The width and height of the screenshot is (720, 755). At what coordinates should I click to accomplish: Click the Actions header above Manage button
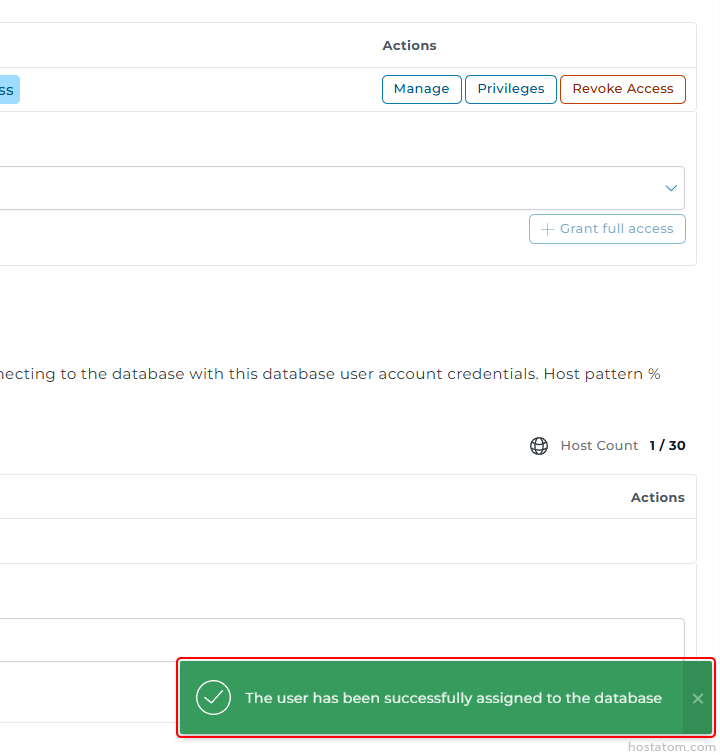coord(409,45)
